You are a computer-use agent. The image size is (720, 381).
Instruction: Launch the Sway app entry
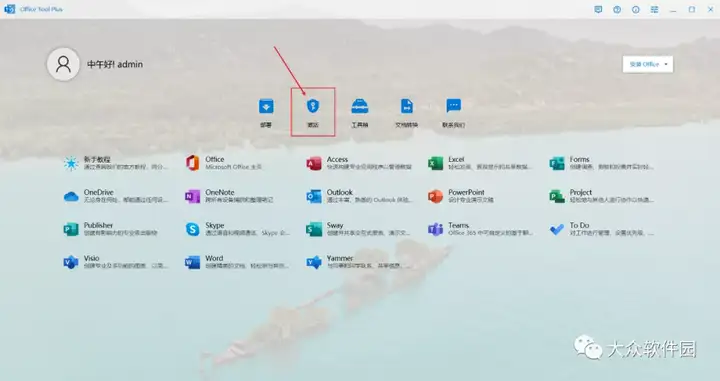pyautogui.click(x=359, y=229)
